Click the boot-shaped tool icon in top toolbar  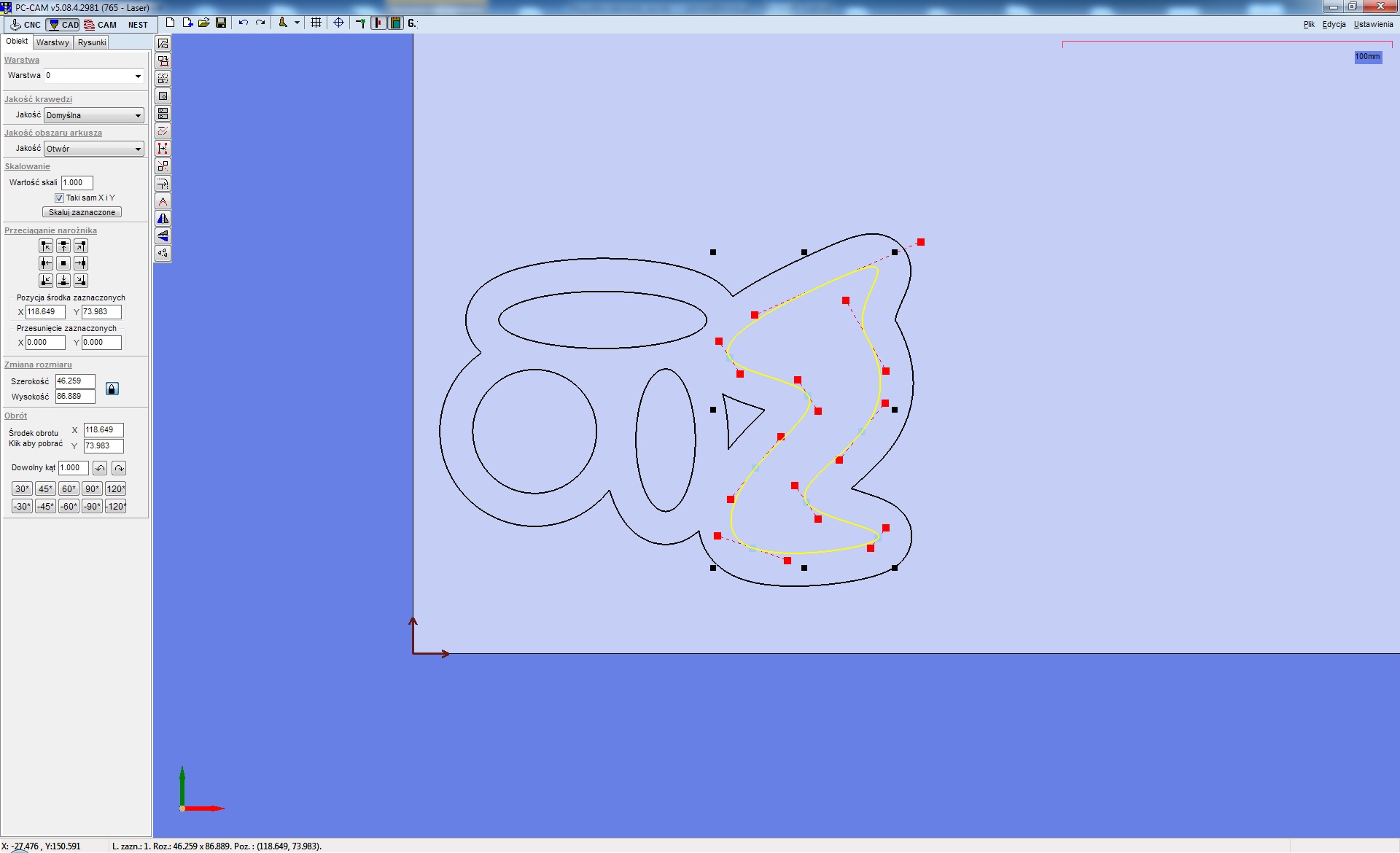(283, 23)
